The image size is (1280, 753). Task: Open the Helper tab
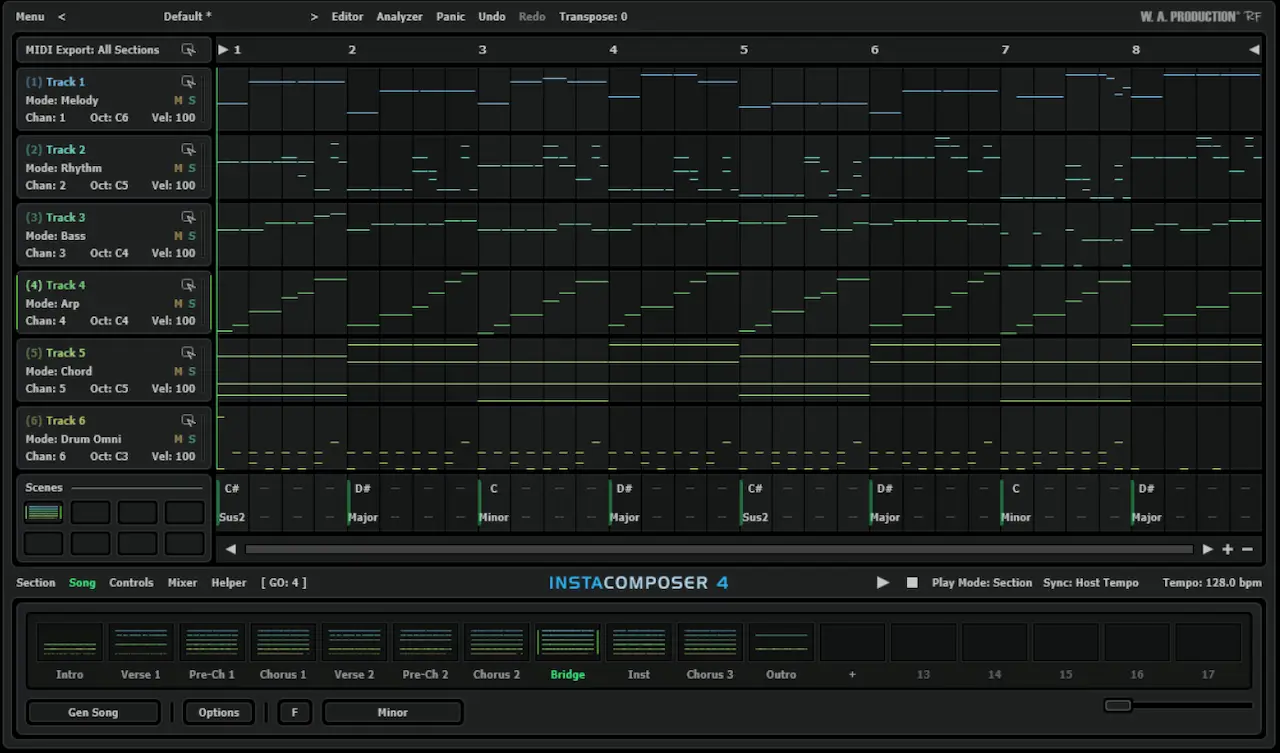(x=229, y=582)
